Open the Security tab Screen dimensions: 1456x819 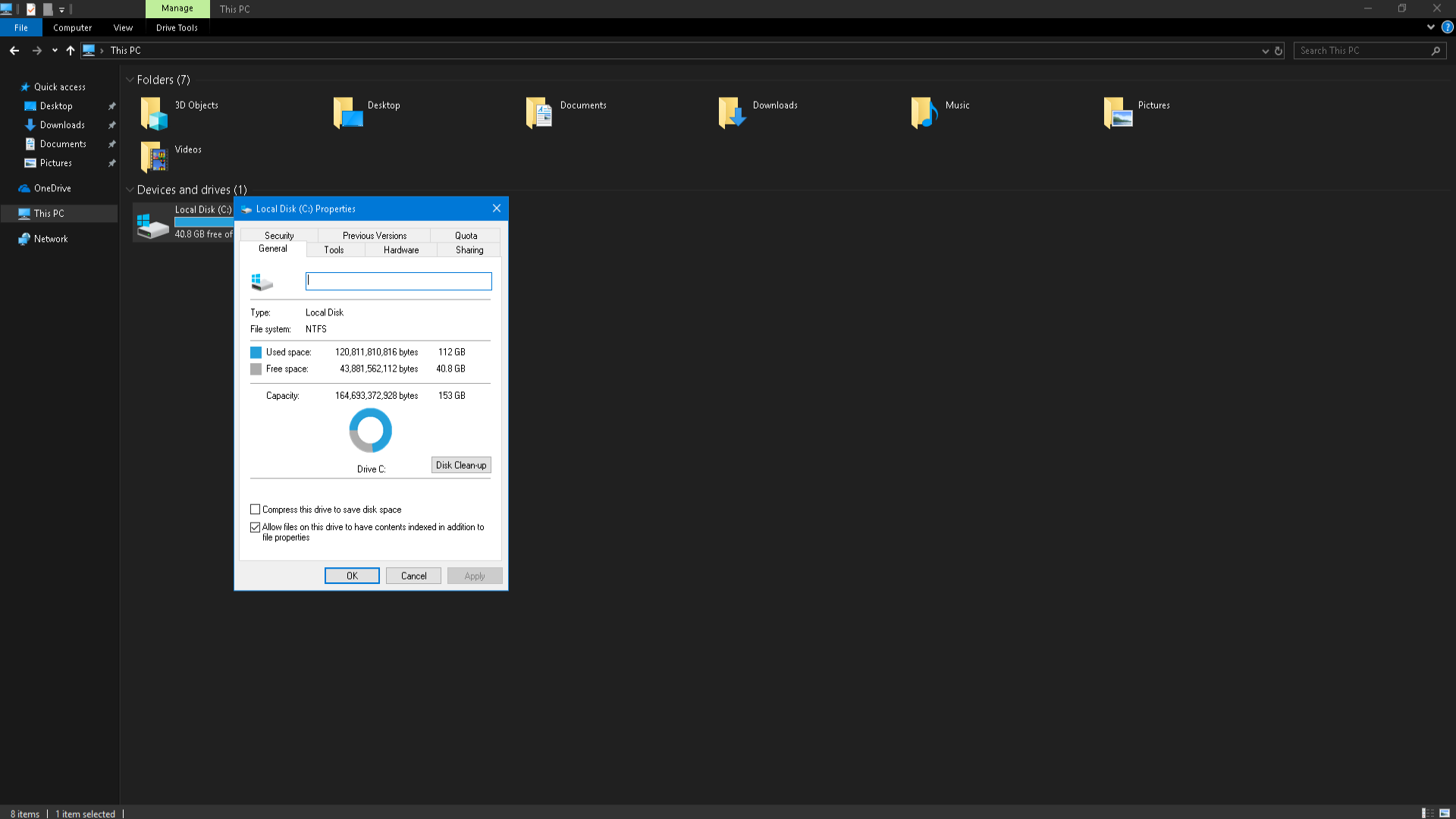279,236
